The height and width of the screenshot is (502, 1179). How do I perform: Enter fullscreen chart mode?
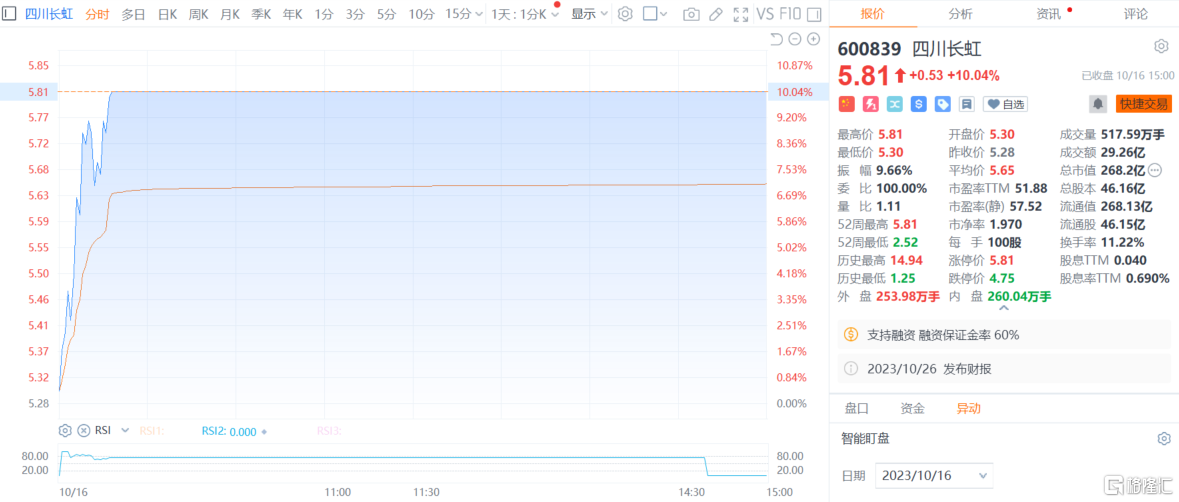[x=740, y=14]
